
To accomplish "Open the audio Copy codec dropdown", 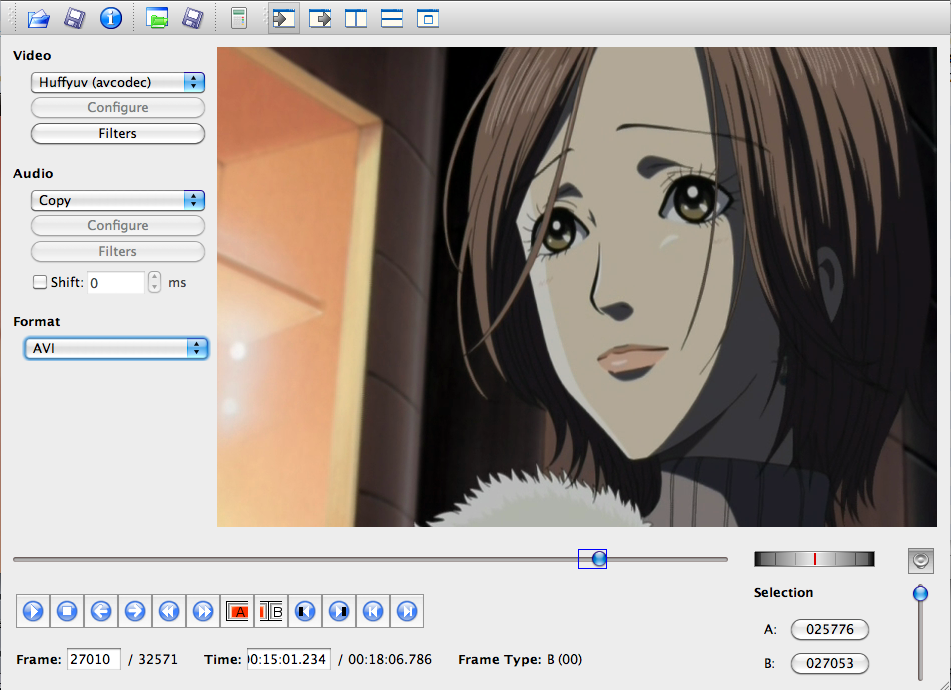I will [x=118, y=200].
